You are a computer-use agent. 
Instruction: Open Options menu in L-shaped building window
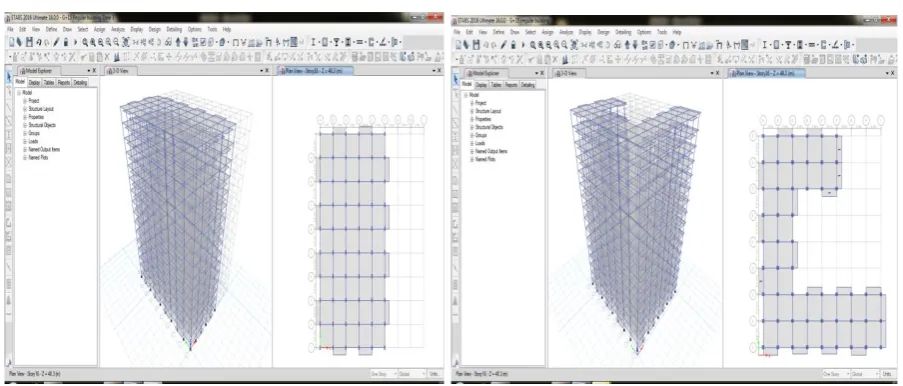(644, 32)
